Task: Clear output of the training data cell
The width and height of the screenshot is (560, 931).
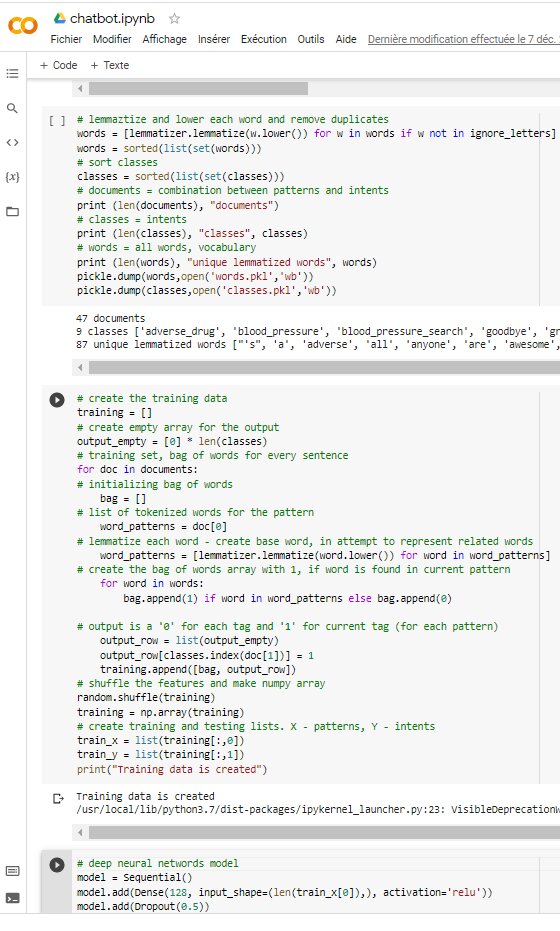Action: coord(58,799)
